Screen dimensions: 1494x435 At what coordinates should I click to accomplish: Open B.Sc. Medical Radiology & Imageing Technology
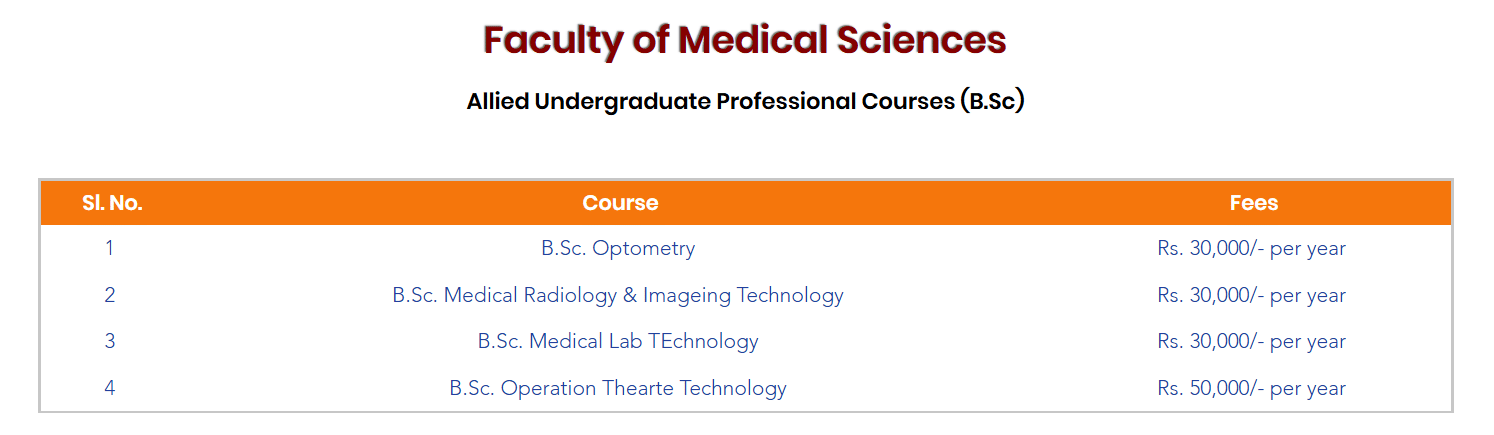tap(618, 295)
